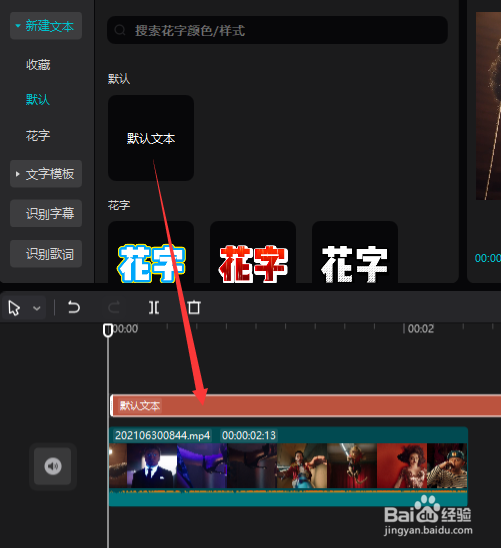The image size is (501, 548).
Task: Redo the last undone action
Action: [114, 308]
